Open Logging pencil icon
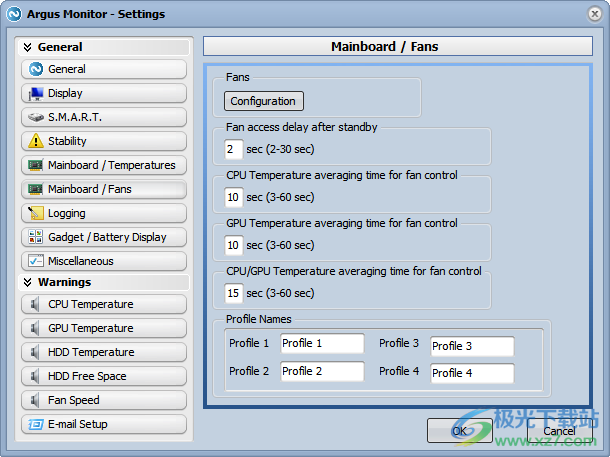The width and height of the screenshot is (610, 457). [36, 213]
